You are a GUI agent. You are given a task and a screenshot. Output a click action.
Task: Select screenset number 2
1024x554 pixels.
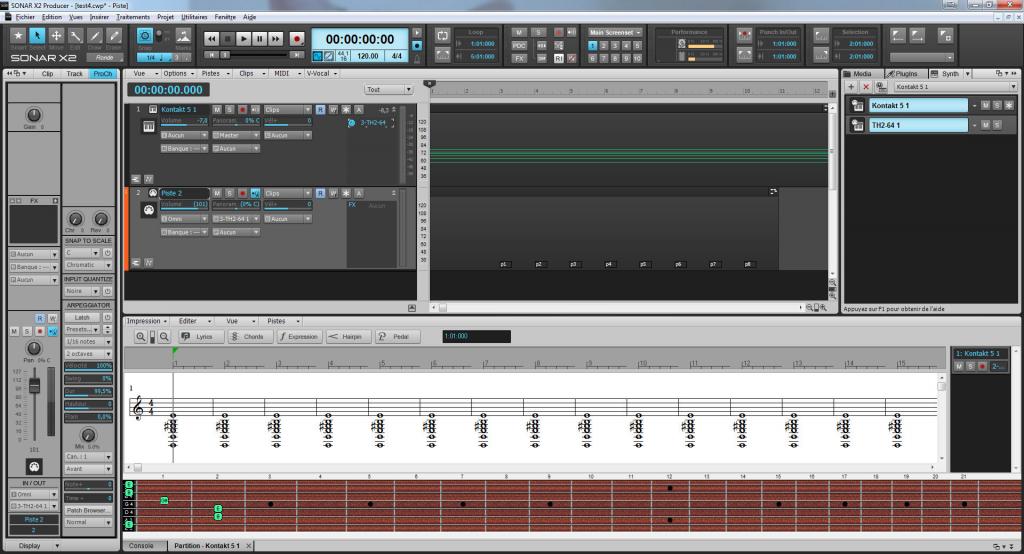pyautogui.click(x=603, y=46)
